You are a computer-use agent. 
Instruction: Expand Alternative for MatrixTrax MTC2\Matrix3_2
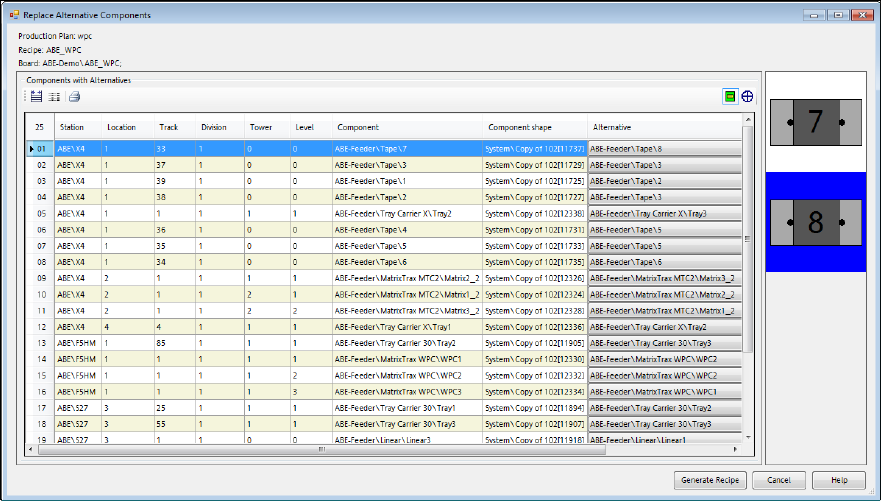pos(663,278)
